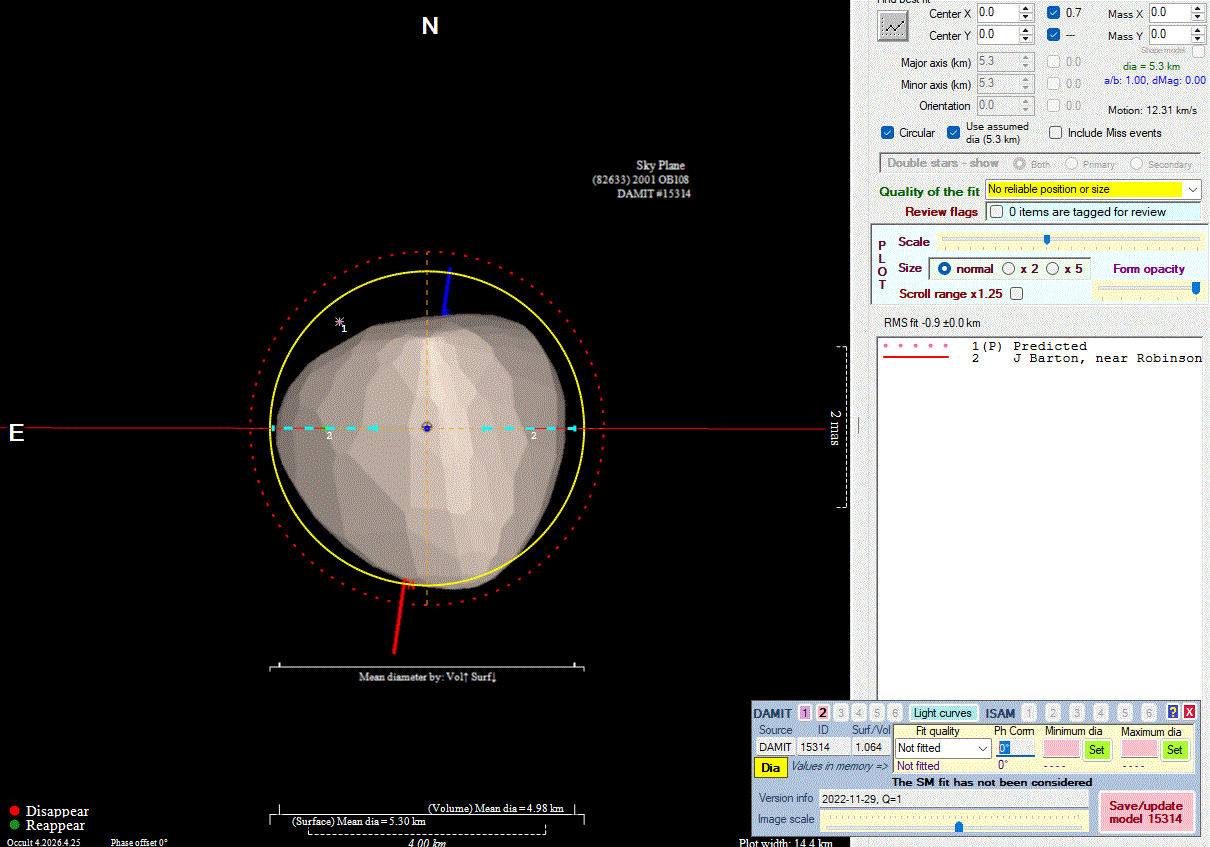Click the yellow Dia button
The image size is (1210, 847).
pyautogui.click(x=770, y=768)
